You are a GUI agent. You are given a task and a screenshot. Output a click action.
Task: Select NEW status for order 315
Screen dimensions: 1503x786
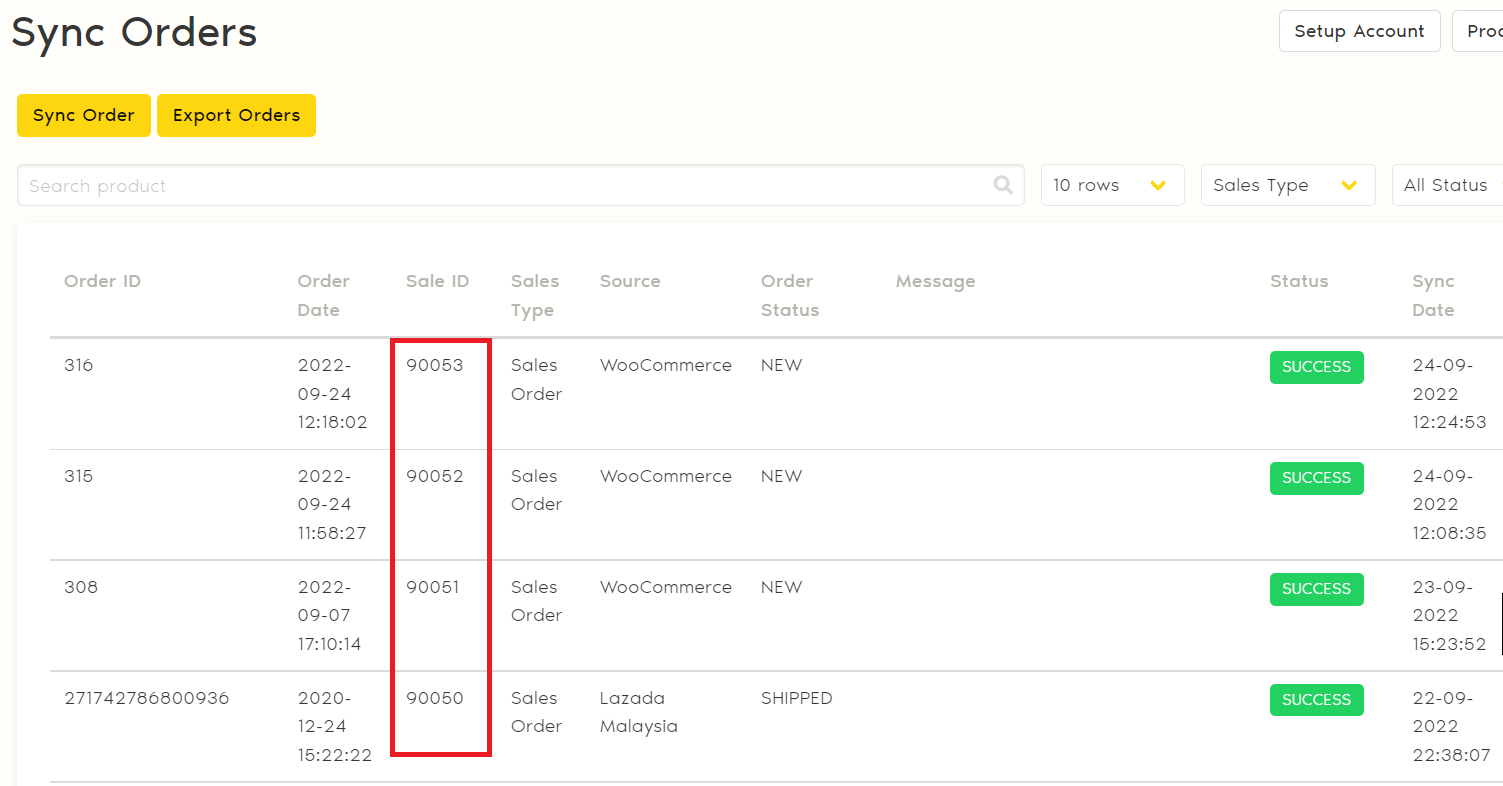coord(781,476)
